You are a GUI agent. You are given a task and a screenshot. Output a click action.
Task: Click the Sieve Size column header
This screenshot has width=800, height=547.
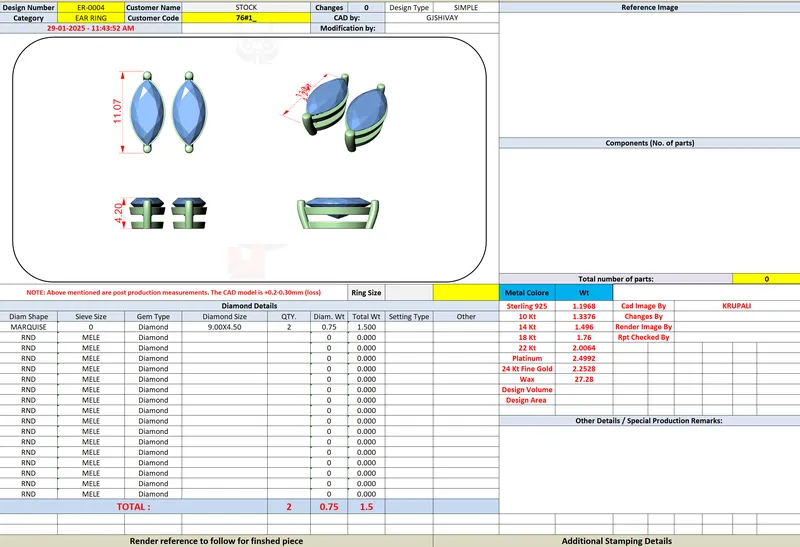click(x=91, y=316)
